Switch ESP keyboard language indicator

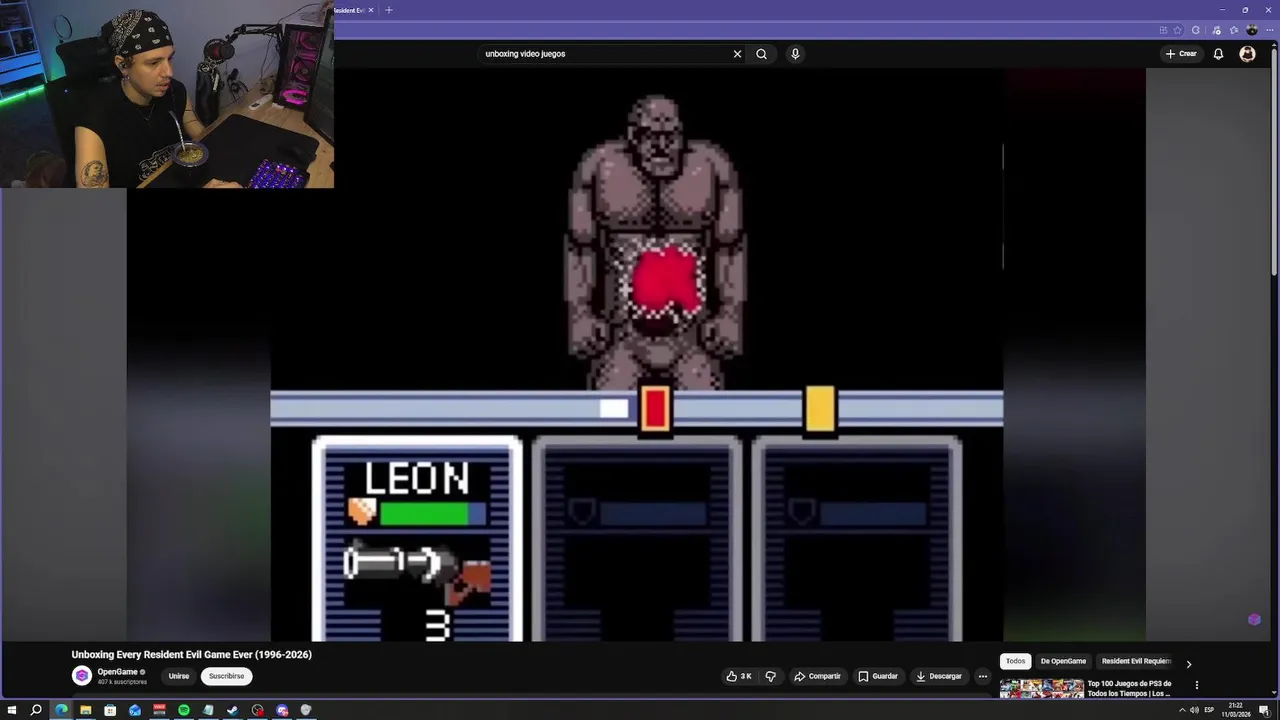(x=1209, y=710)
